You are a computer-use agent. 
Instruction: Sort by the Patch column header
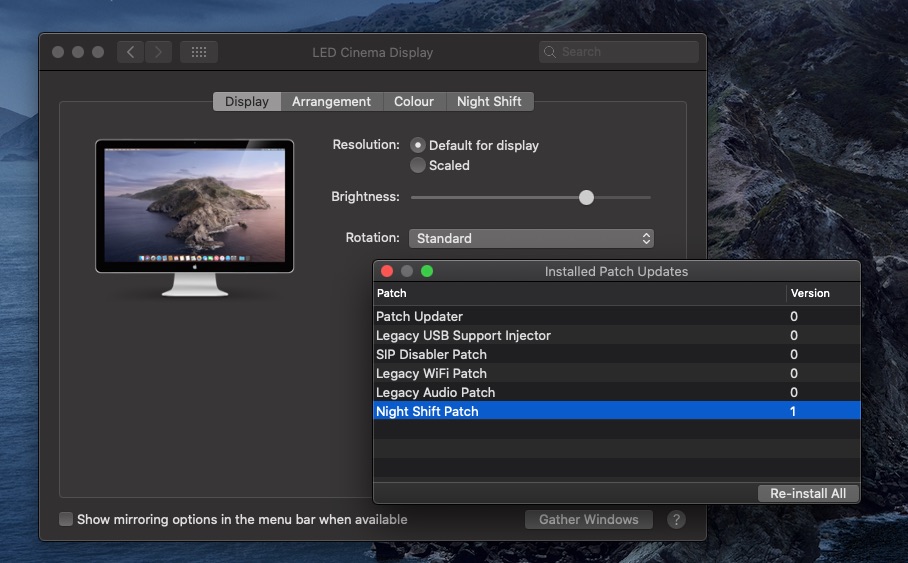579,293
